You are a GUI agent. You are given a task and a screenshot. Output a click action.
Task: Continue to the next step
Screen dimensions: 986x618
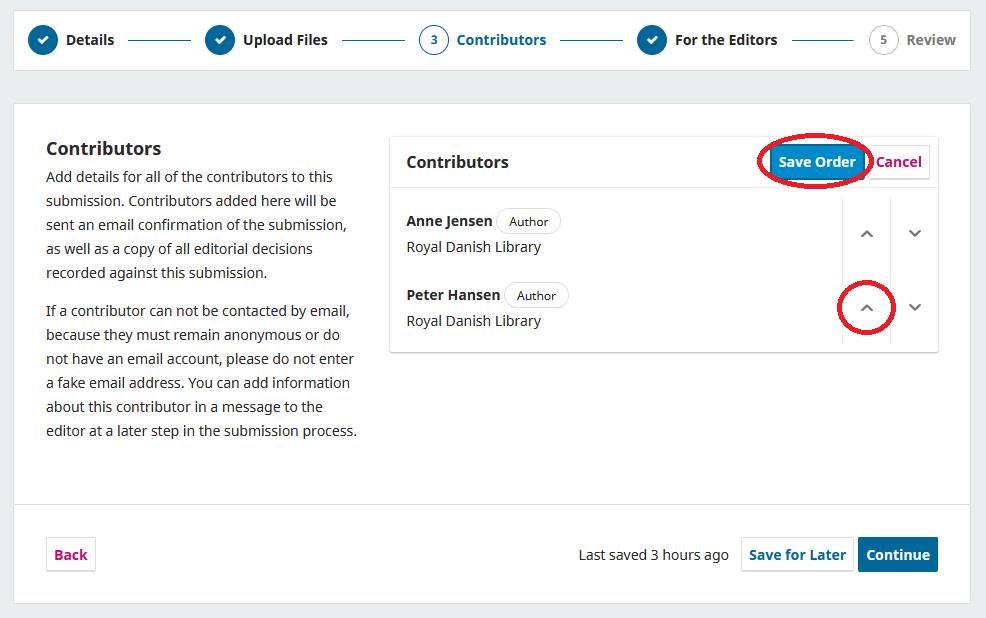897,554
